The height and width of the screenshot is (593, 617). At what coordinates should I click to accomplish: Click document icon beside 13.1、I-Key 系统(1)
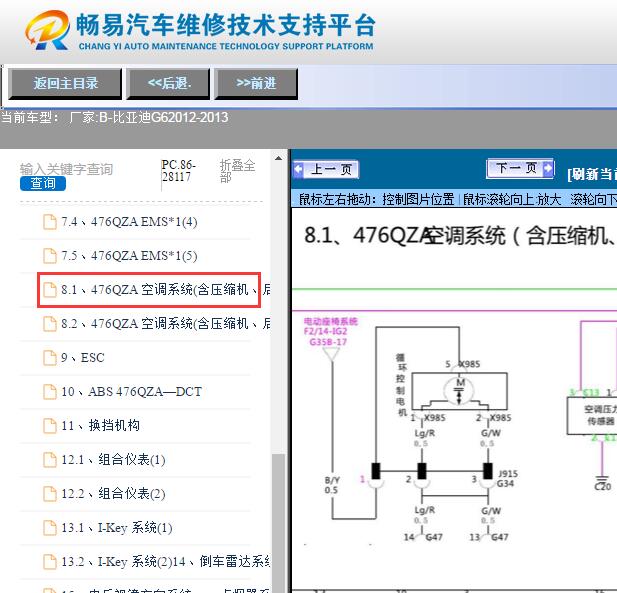coord(50,528)
